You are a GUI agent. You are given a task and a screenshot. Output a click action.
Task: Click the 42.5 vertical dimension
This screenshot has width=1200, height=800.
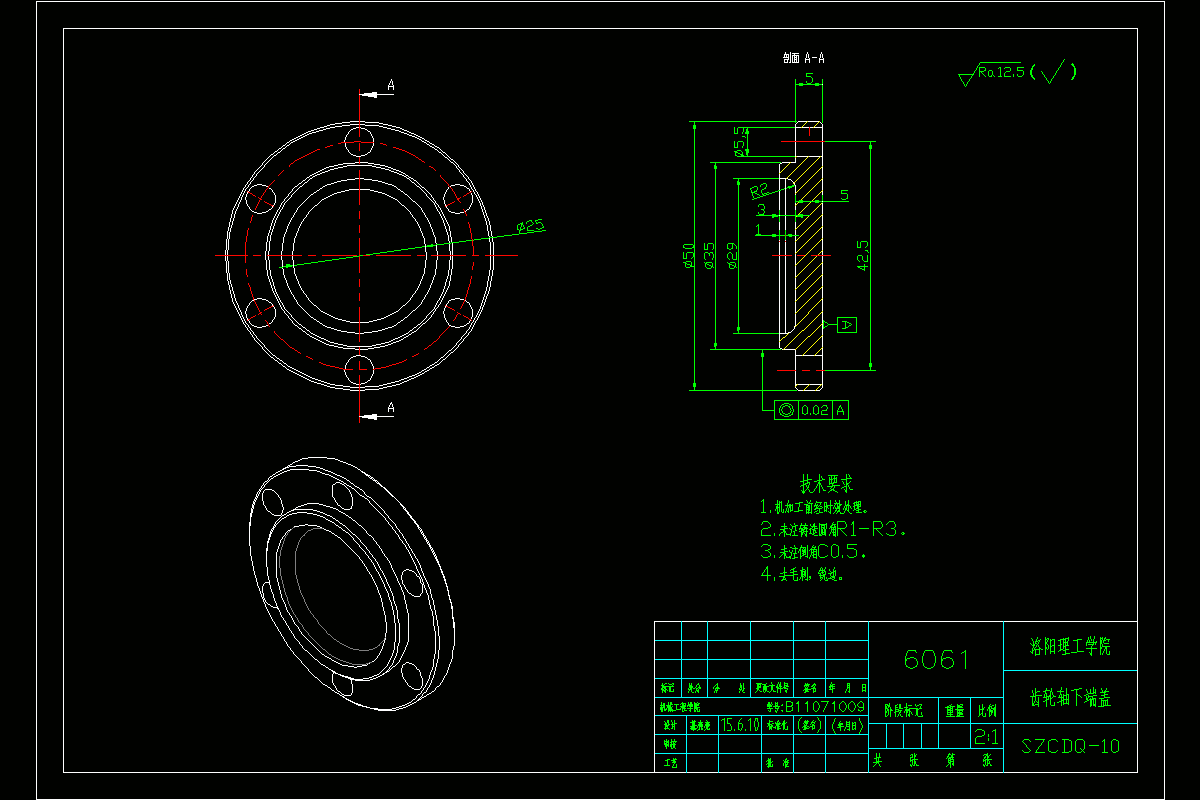(861, 255)
